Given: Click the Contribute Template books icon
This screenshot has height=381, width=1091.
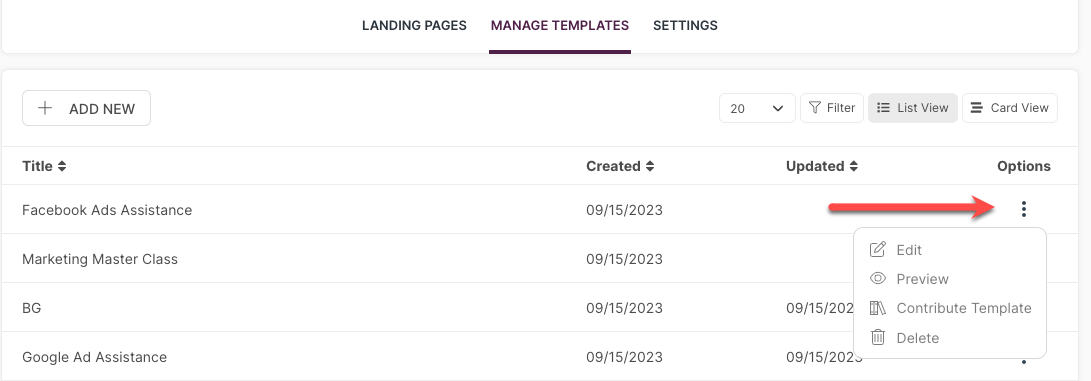Looking at the screenshot, I should (x=878, y=308).
